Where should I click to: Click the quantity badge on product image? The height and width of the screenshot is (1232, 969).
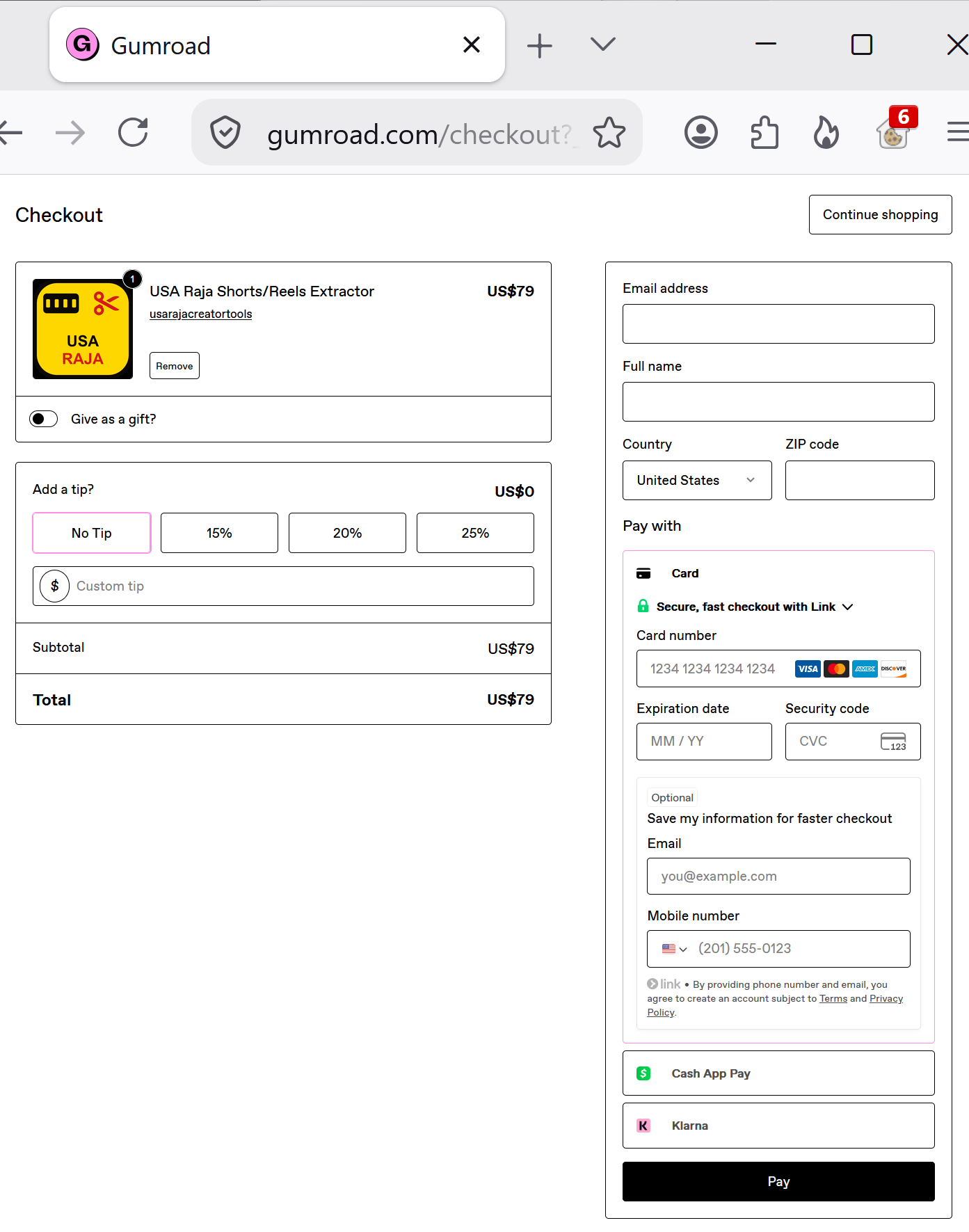tap(132, 279)
